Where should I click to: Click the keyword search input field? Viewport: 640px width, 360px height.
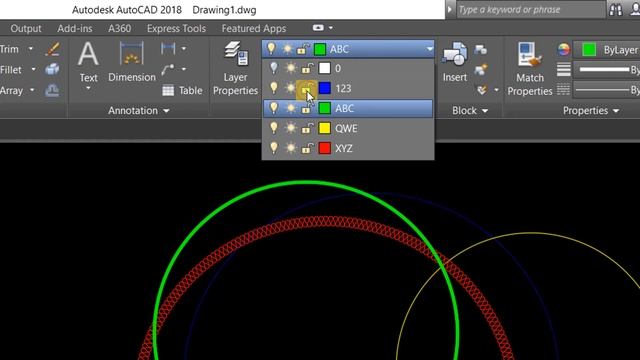pyautogui.click(x=530, y=9)
